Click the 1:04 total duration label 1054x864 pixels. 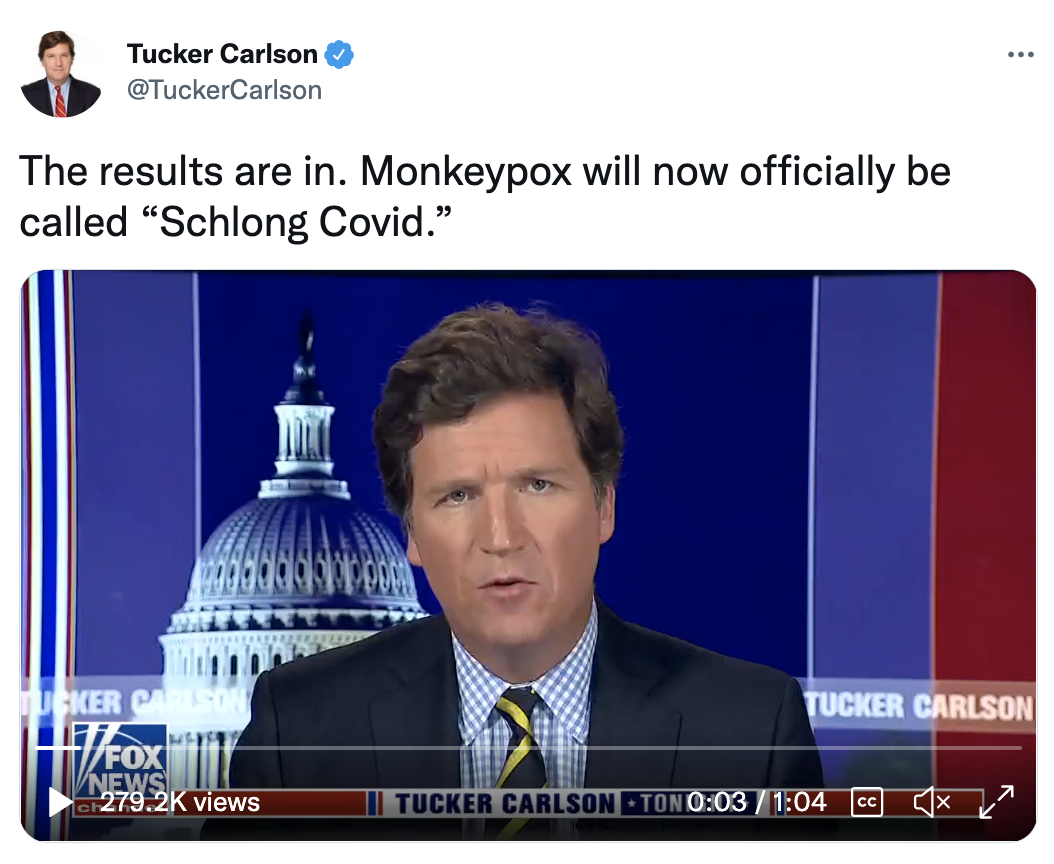pyautogui.click(x=799, y=801)
